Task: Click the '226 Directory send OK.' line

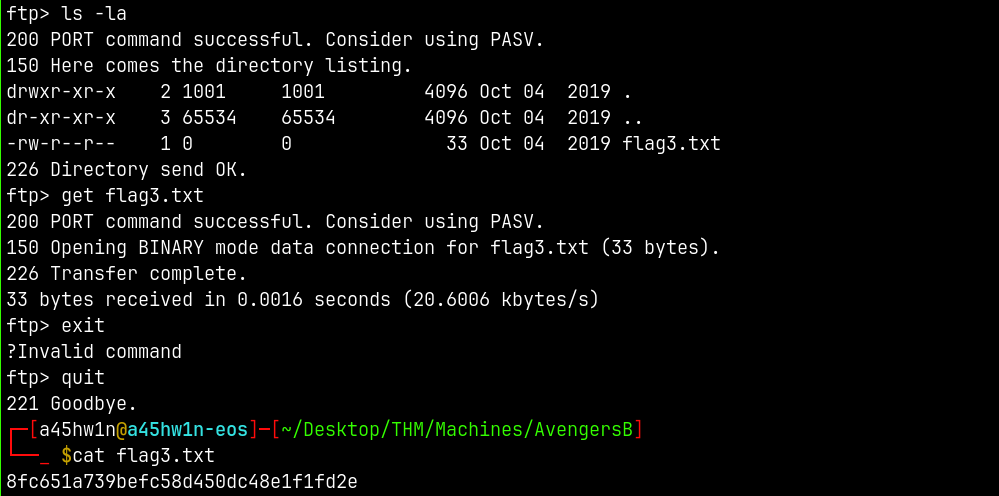Action: point(126,170)
